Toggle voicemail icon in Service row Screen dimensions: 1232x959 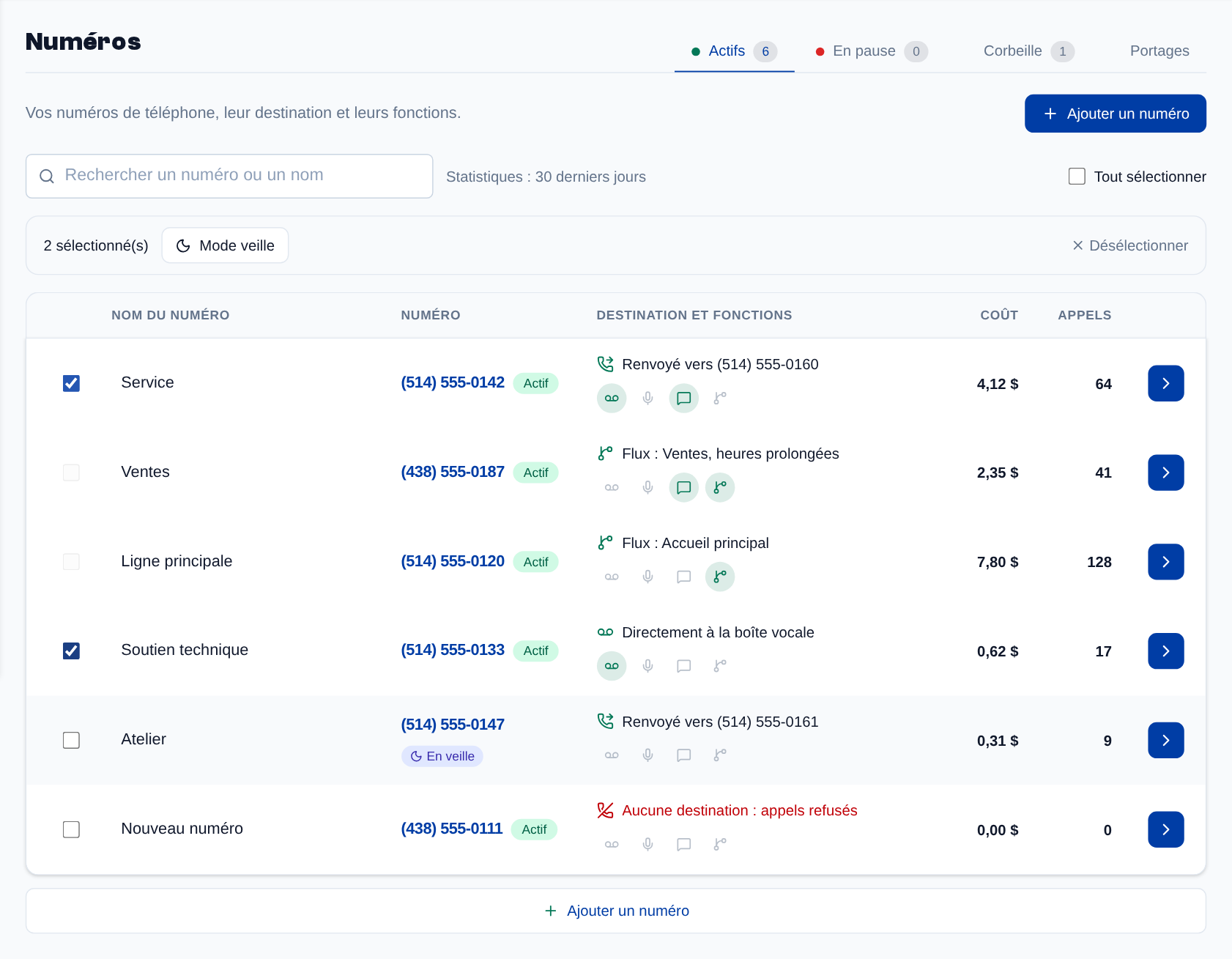click(x=612, y=399)
